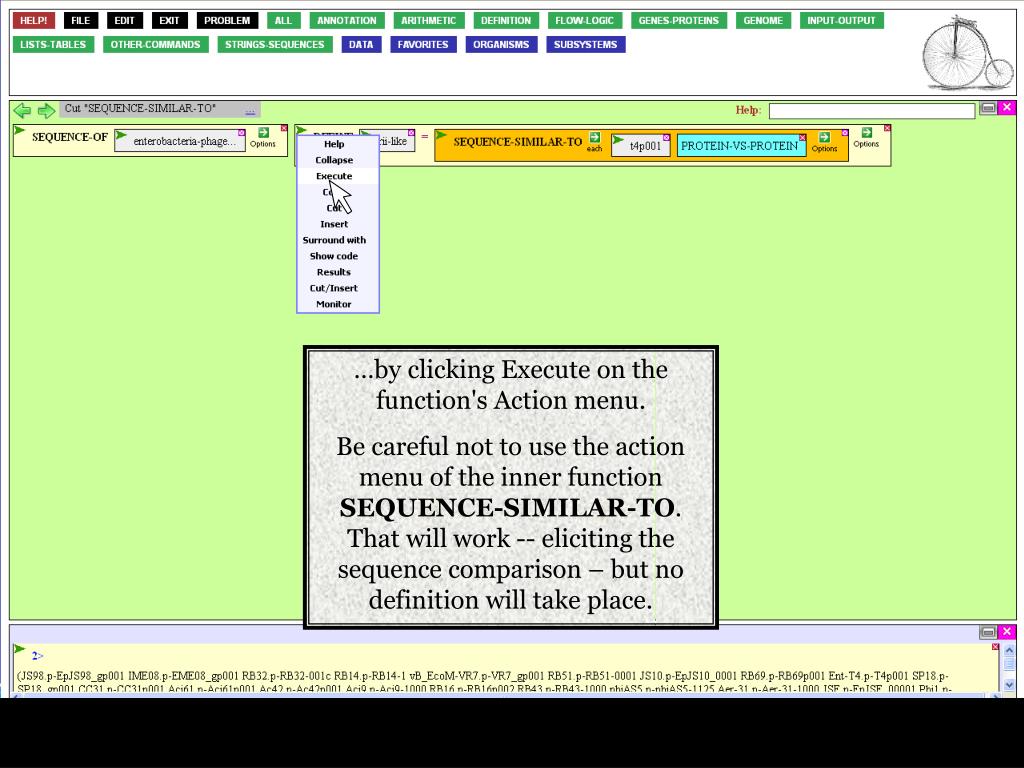The width and height of the screenshot is (1024, 768).
Task: Open the blue SUBSYSTEMS menu
Action: [x=586, y=44]
